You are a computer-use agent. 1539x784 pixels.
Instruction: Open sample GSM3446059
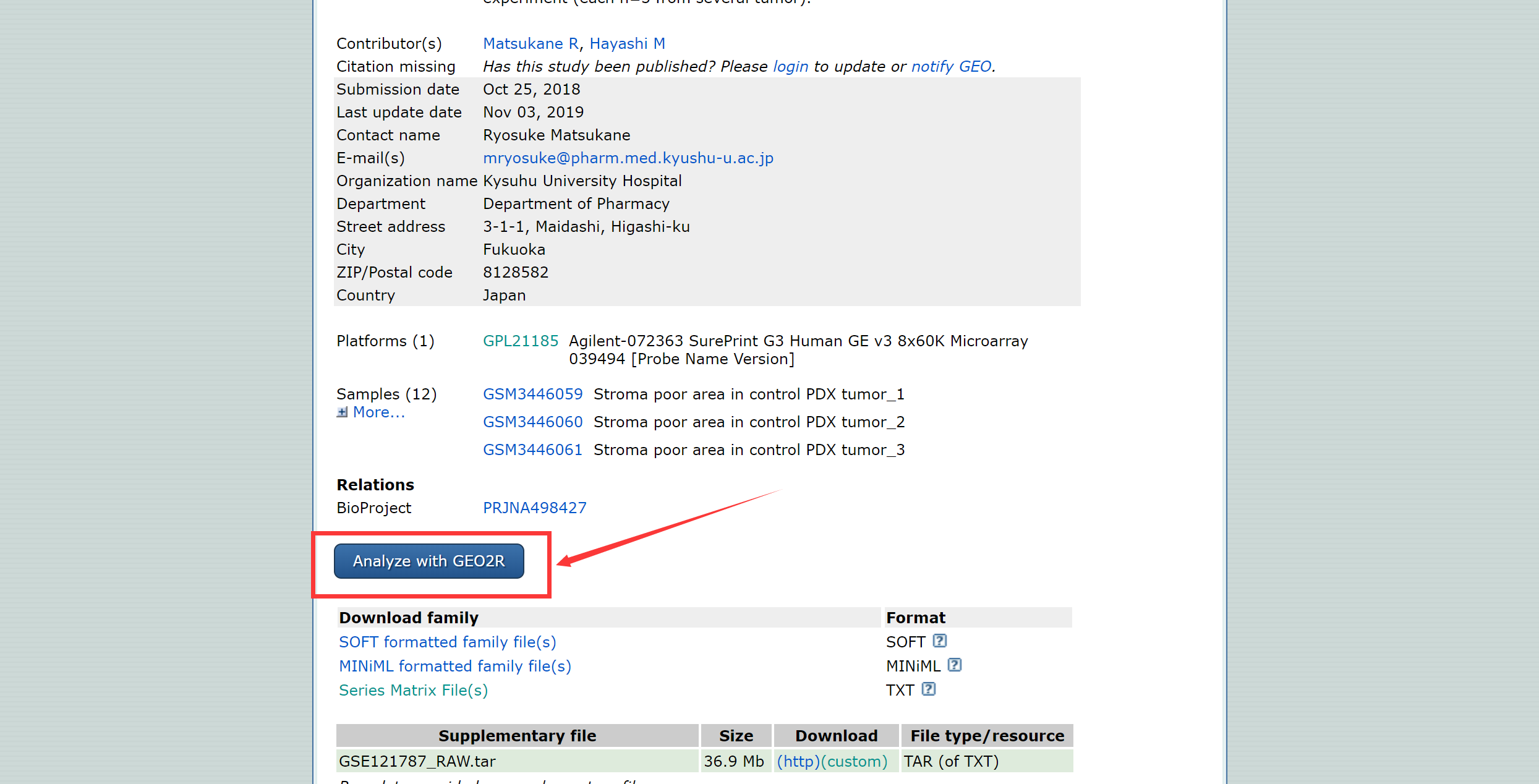click(532, 394)
